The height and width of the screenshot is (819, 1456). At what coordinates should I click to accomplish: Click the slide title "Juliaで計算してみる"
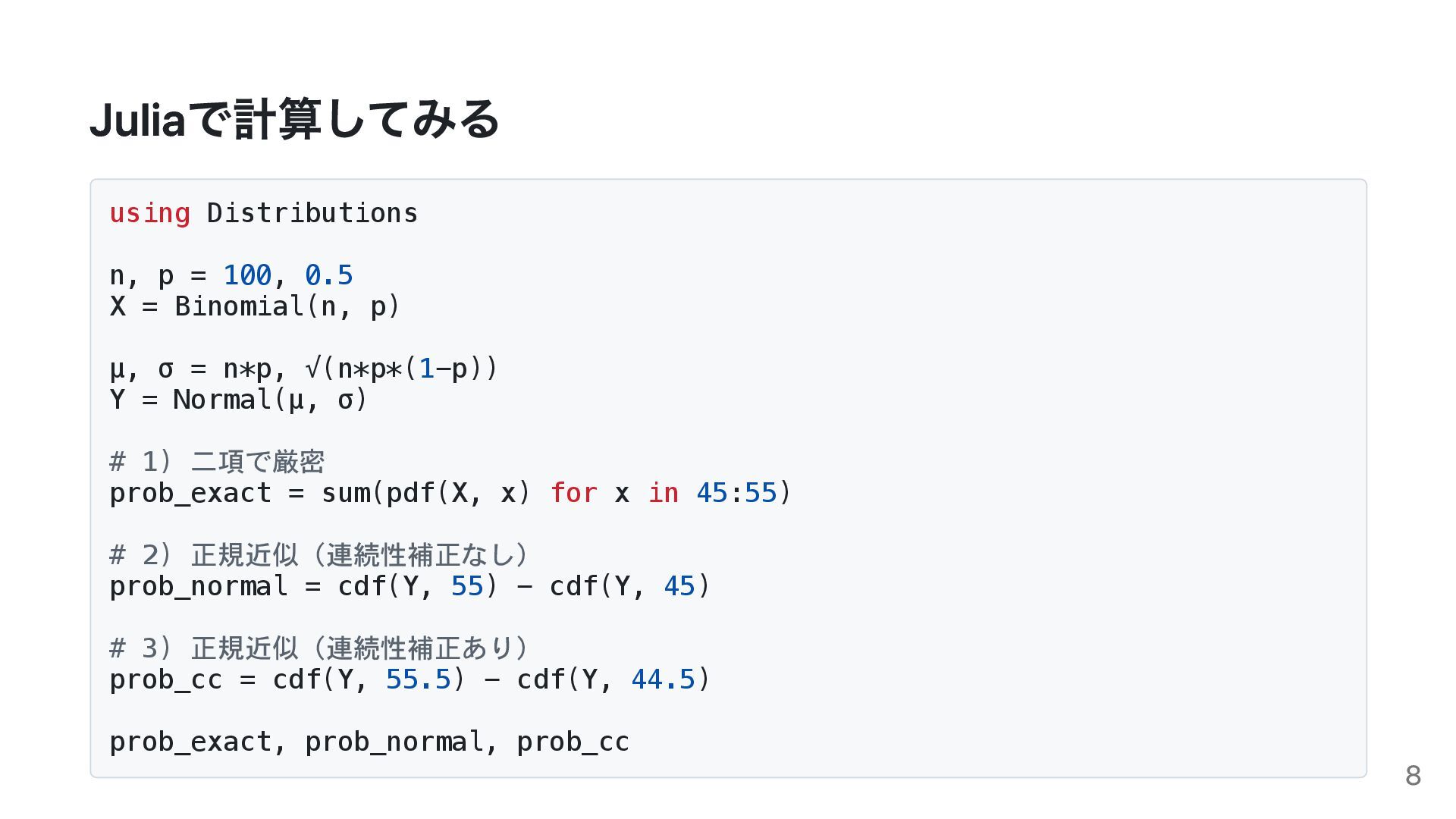coord(294,120)
